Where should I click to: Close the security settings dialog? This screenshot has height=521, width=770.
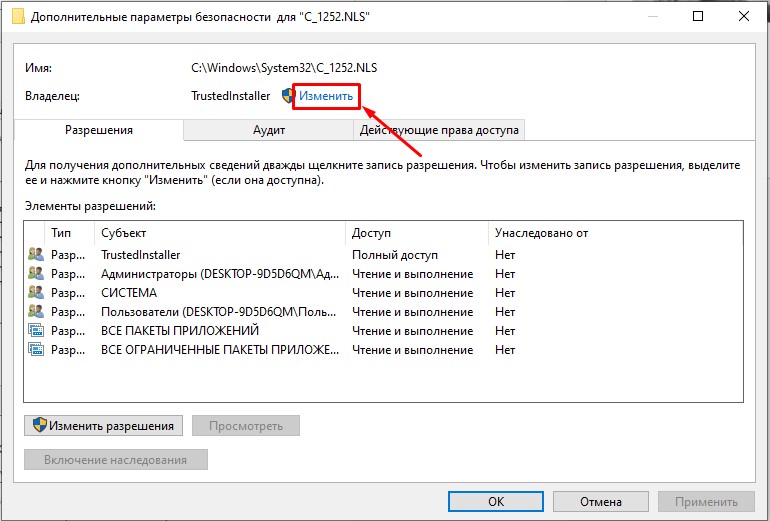pos(743,16)
